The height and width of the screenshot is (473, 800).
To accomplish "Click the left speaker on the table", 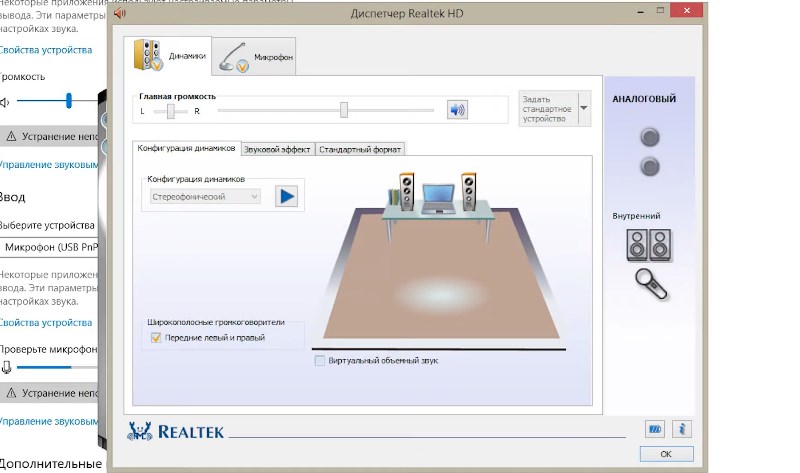I will [x=407, y=191].
